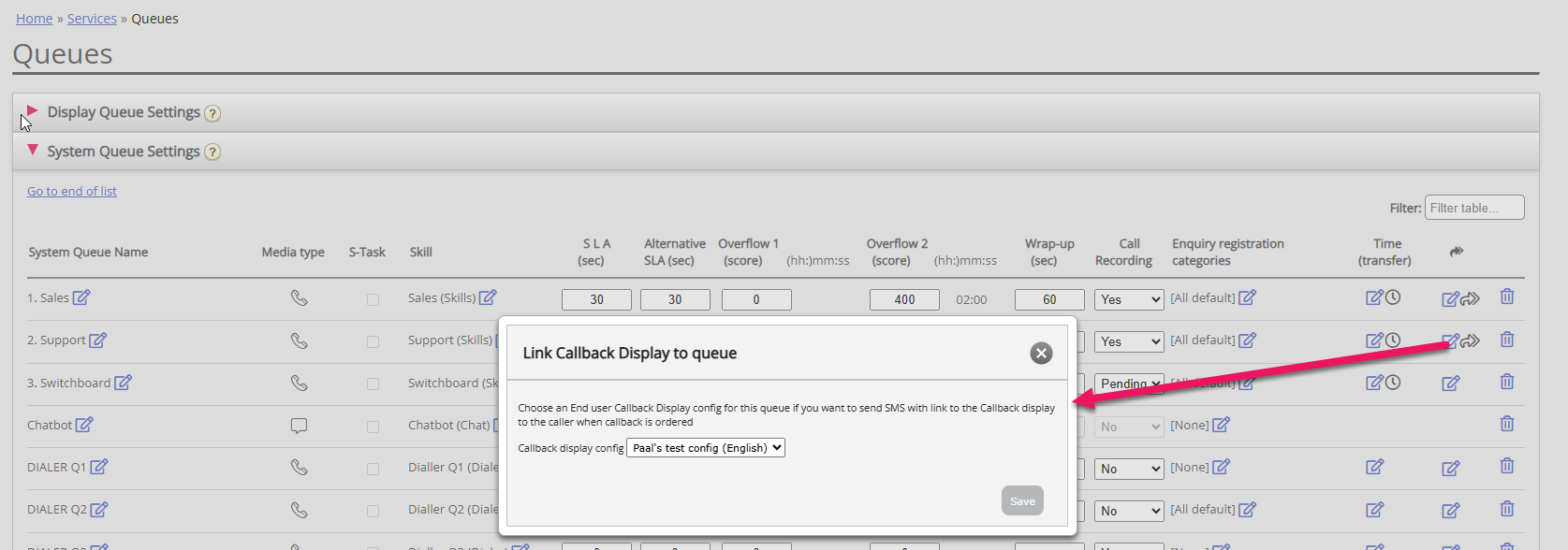Toggle S-Task checkbox for Chatbot queue
The height and width of the screenshot is (550, 1568).
point(373,427)
